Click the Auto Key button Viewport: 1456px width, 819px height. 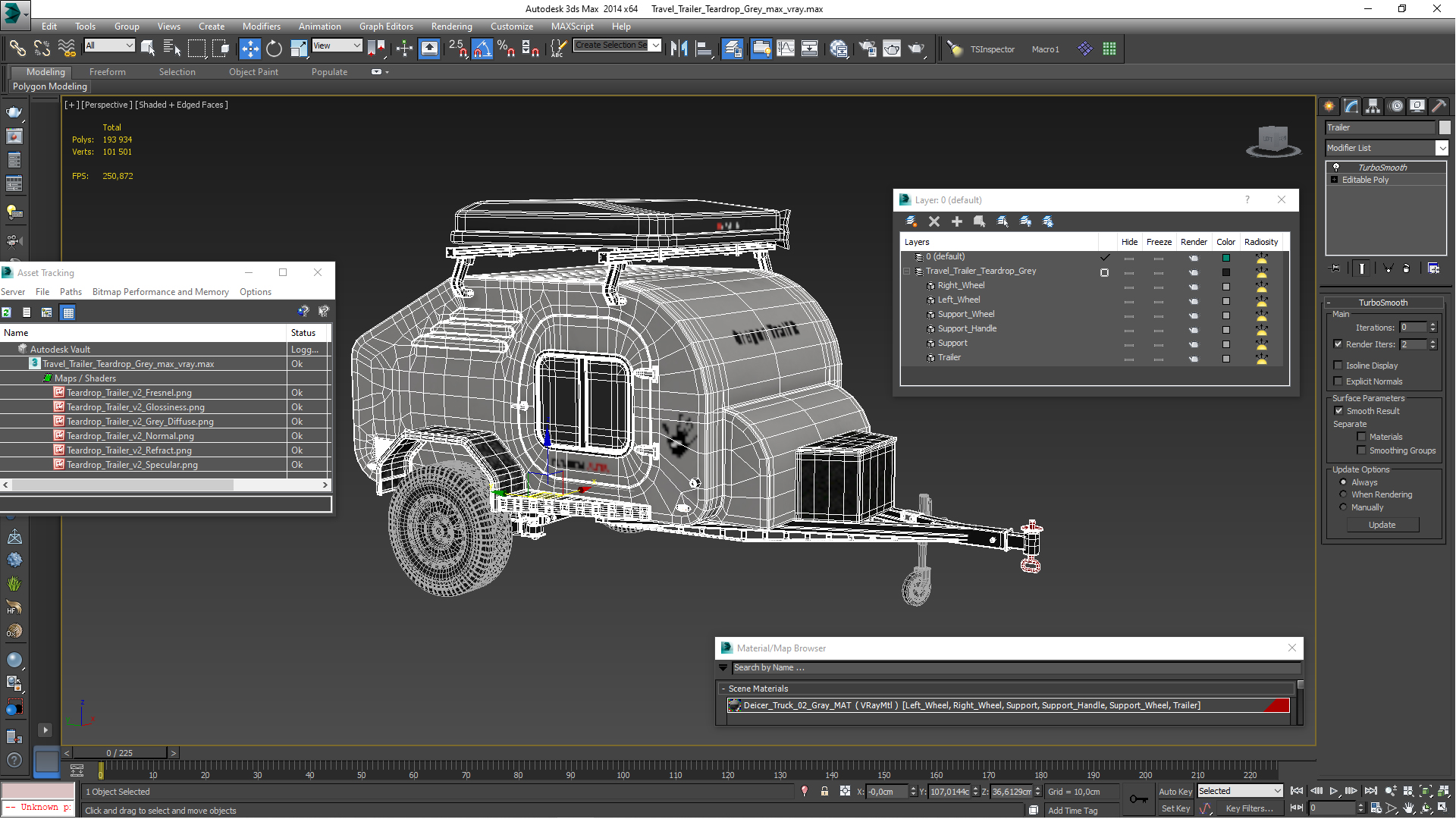pyautogui.click(x=1175, y=792)
